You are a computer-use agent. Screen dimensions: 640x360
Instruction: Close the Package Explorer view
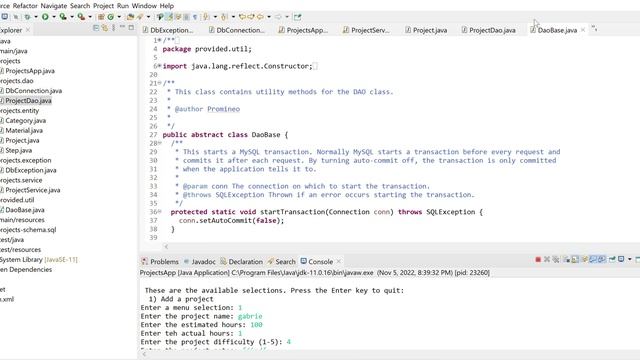point(28,30)
